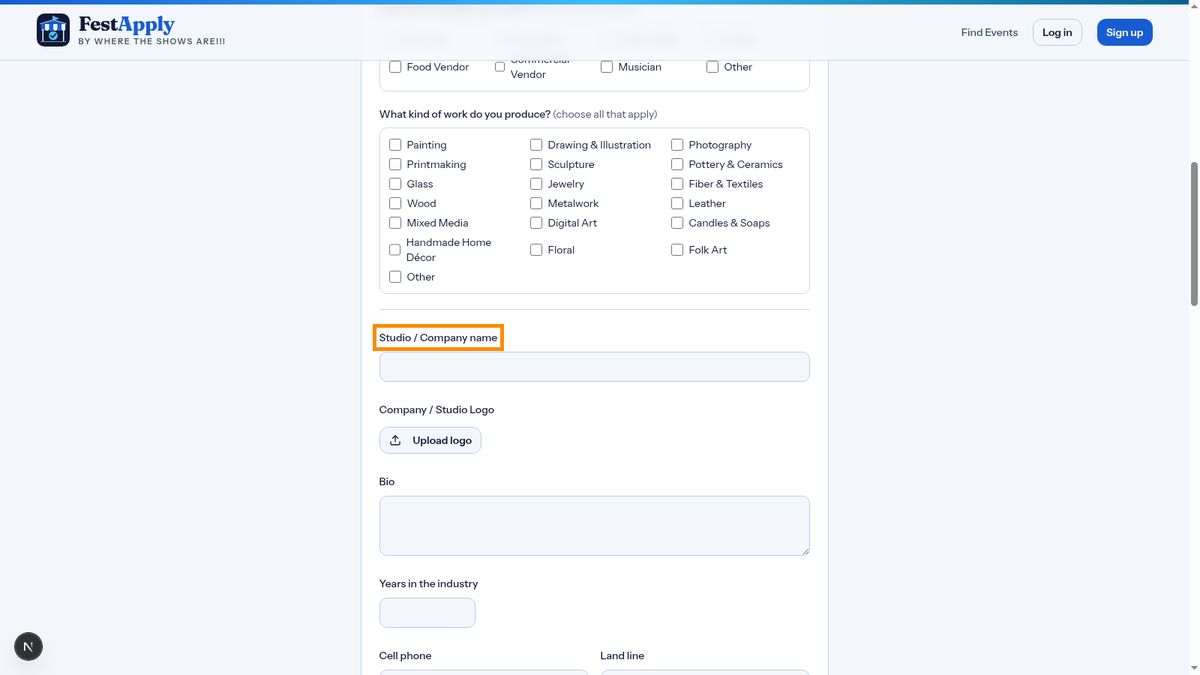The width and height of the screenshot is (1200, 675).
Task: Check the Printmaking checkbox
Action: (x=395, y=164)
